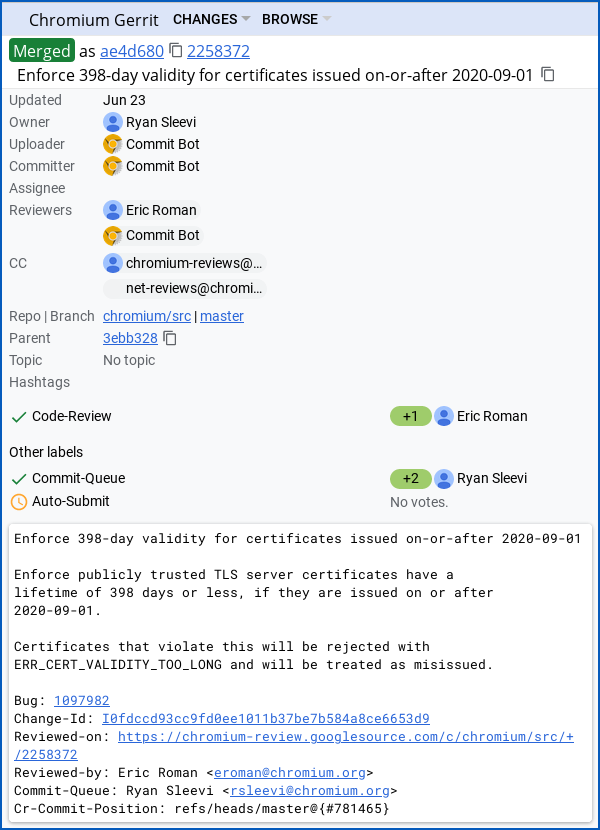Click the +2 Commit-Queue vote chip

(410, 478)
